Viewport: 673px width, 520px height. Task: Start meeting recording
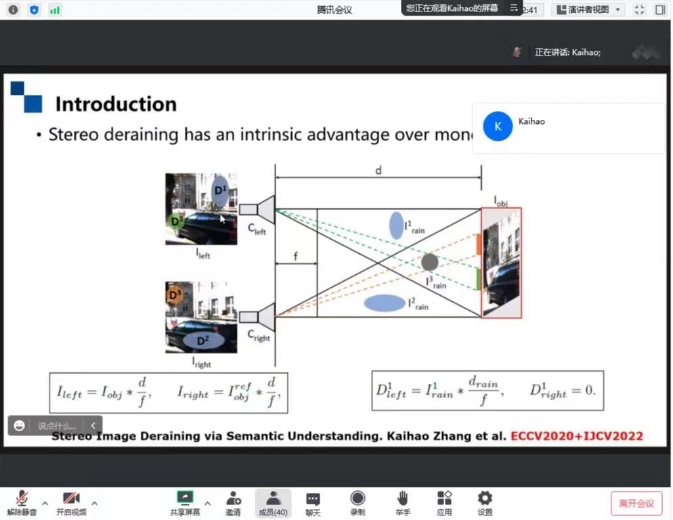[x=357, y=498]
